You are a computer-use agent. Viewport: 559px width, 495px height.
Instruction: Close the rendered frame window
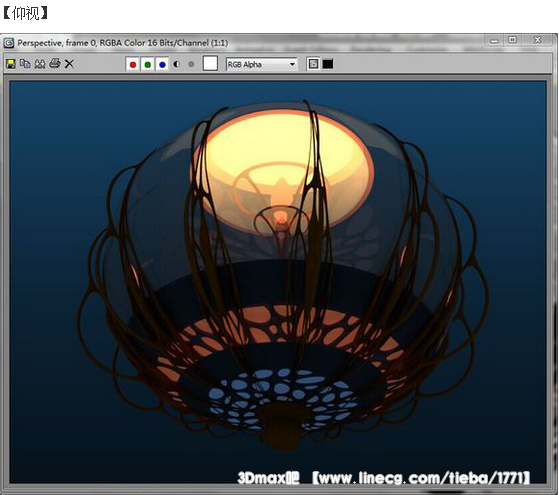click(538, 40)
